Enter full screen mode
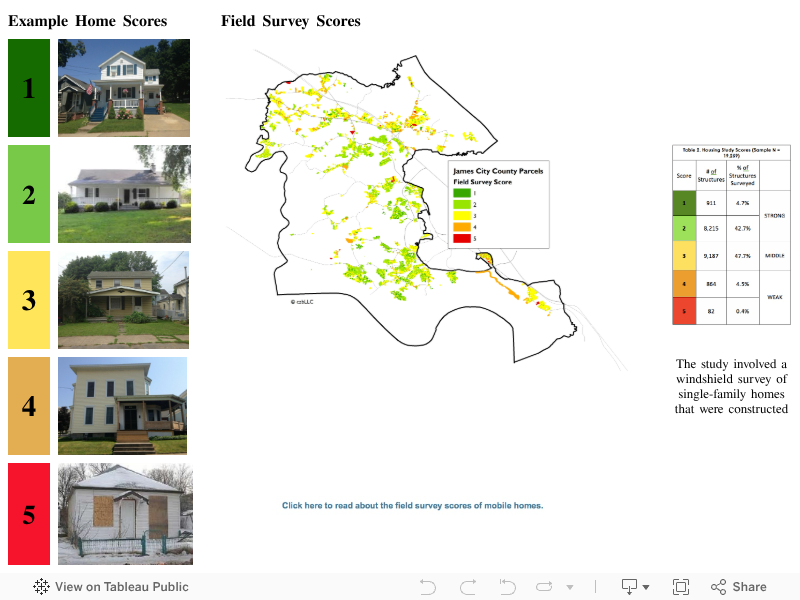This screenshot has height=600, width=800. tap(681, 587)
